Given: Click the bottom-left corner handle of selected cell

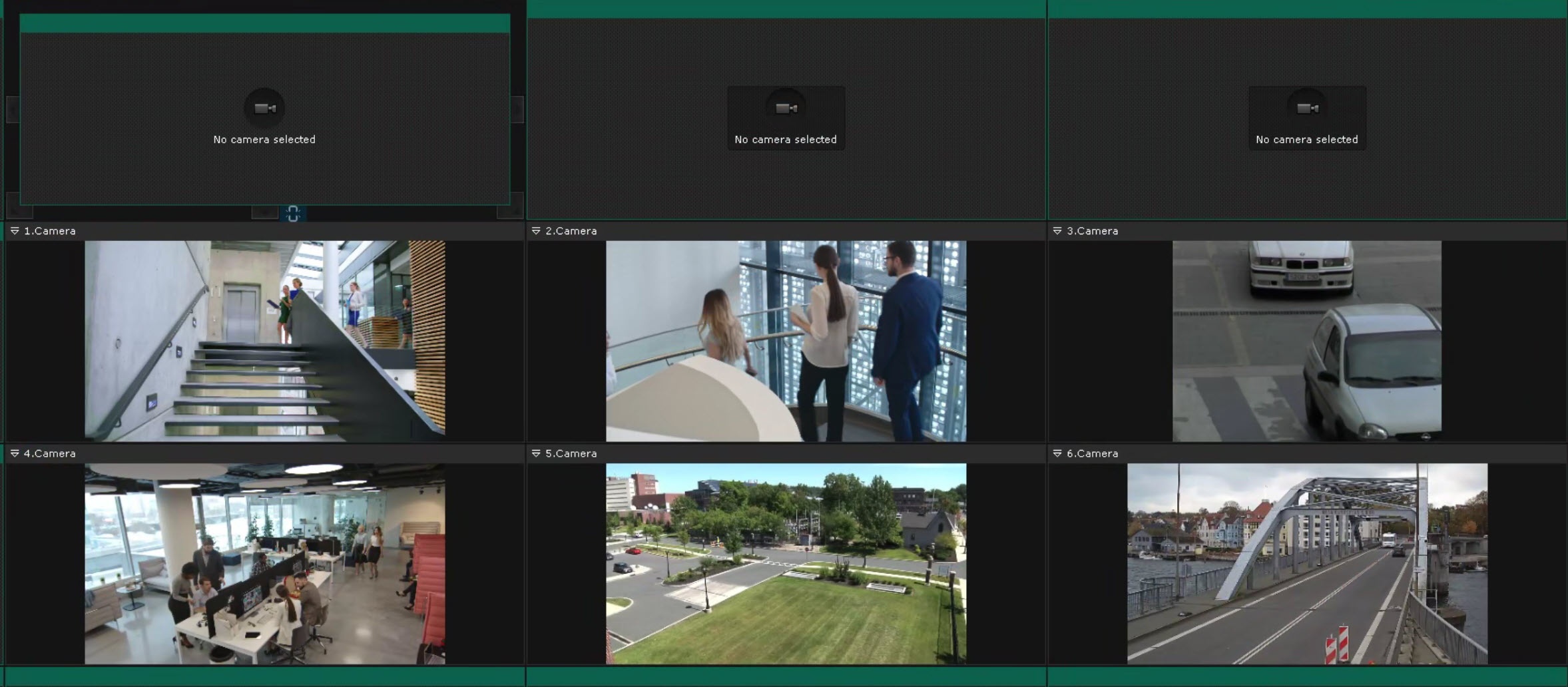Looking at the screenshot, I should [x=19, y=206].
